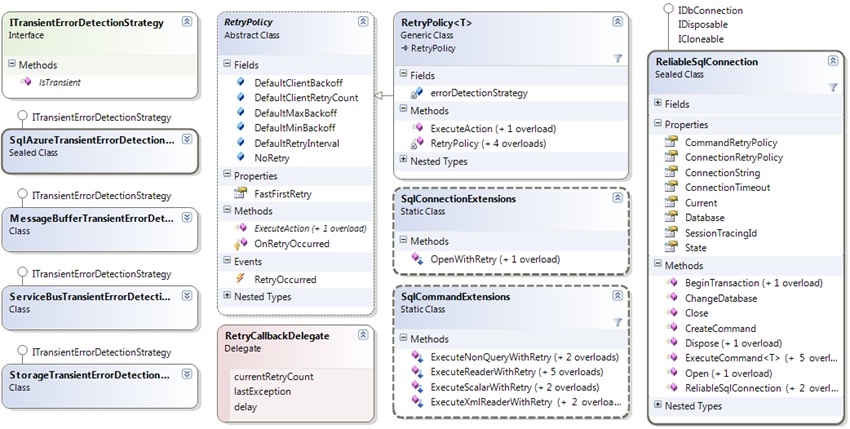Collapse Properties section in RetryPolicy abstract class
The image size is (850, 429).
pyautogui.click(x=227, y=175)
